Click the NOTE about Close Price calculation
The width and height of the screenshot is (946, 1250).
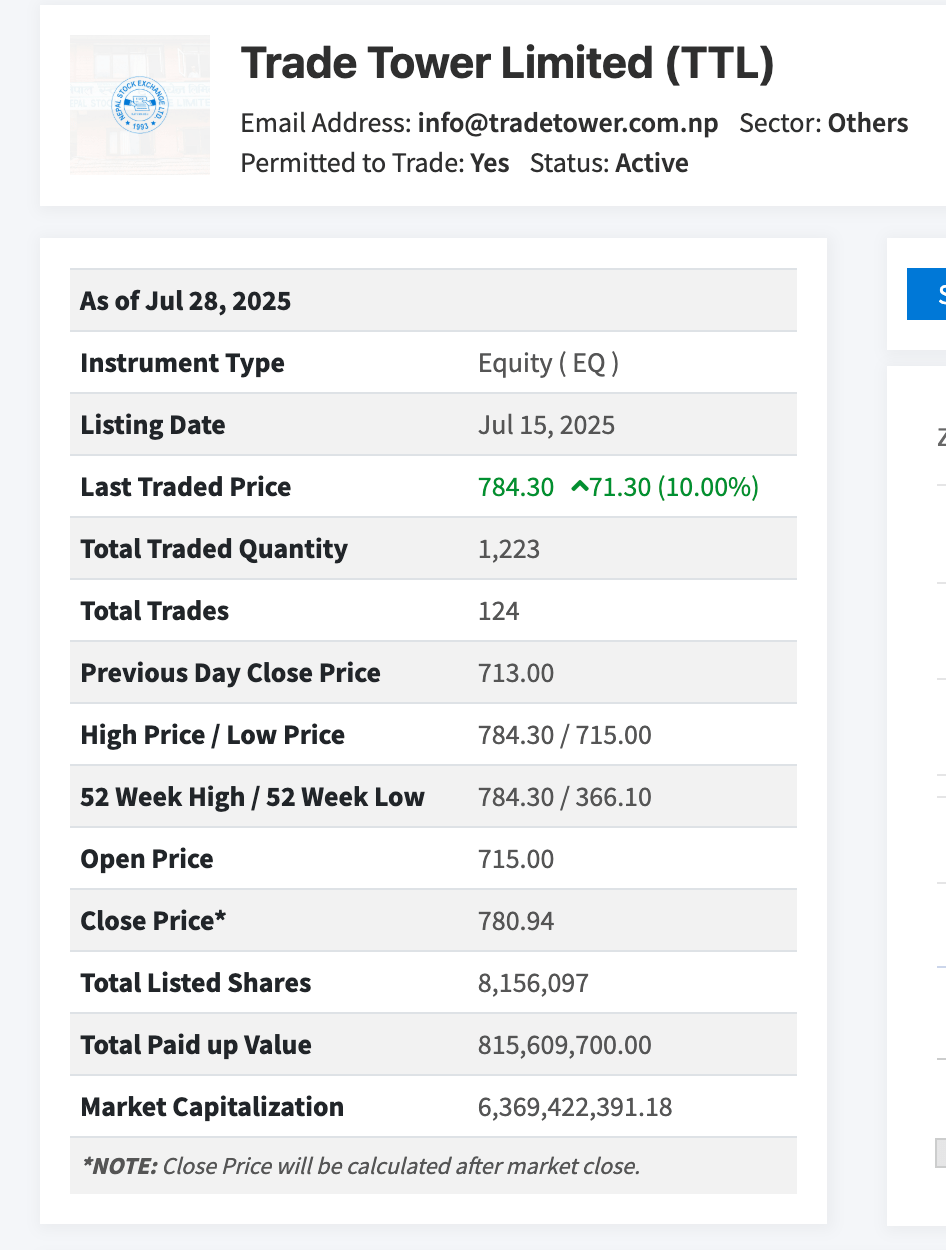point(360,1165)
